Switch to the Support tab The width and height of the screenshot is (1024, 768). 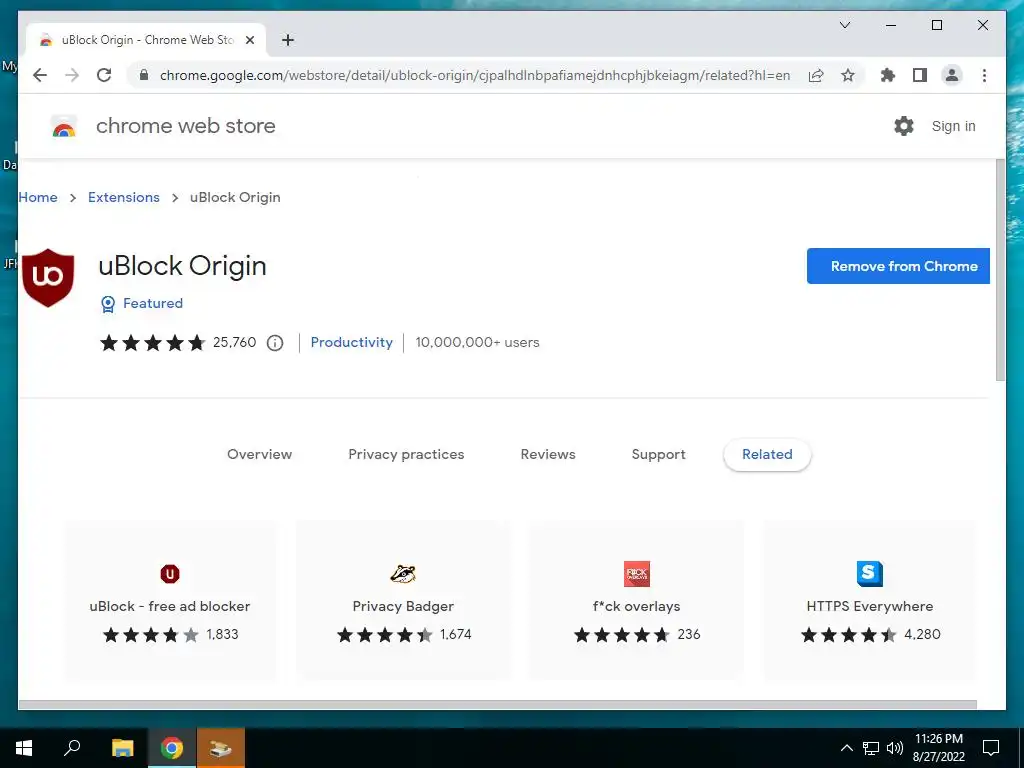(x=658, y=455)
